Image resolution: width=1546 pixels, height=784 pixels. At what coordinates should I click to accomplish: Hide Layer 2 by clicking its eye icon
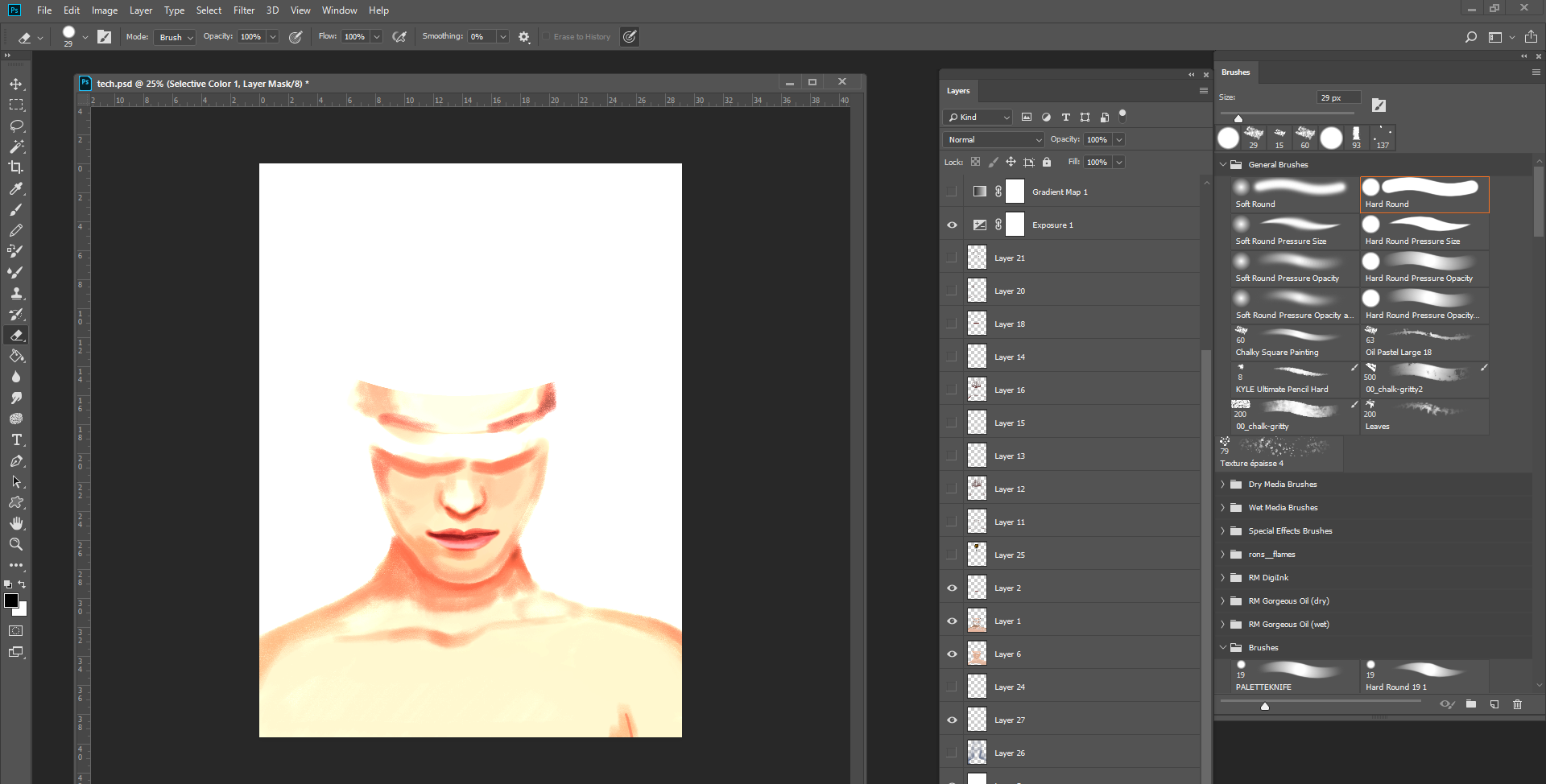point(952,588)
